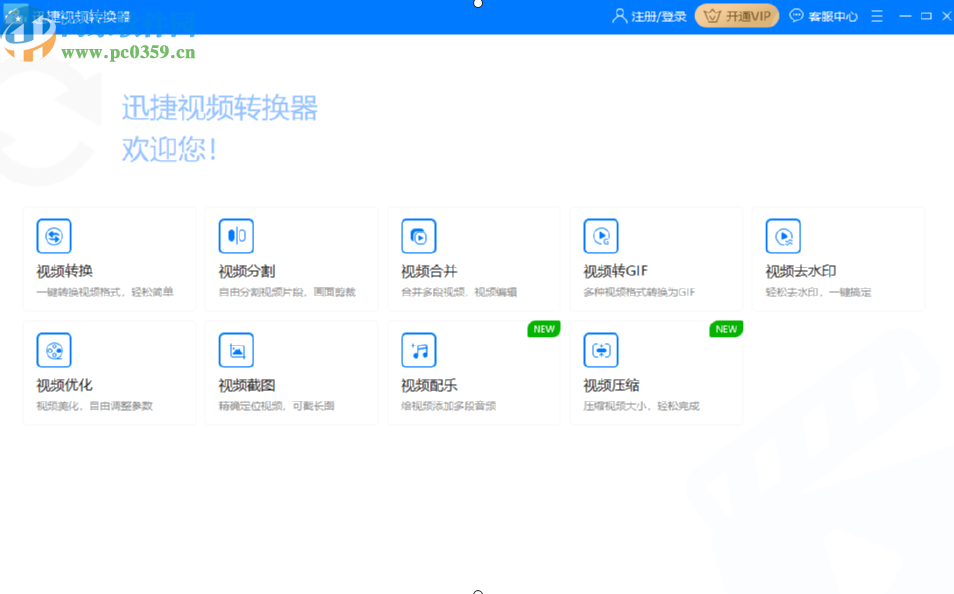The height and width of the screenshot is (594, 954).
Task: Select the 视频转换 title text
Action: pos(64,271)
